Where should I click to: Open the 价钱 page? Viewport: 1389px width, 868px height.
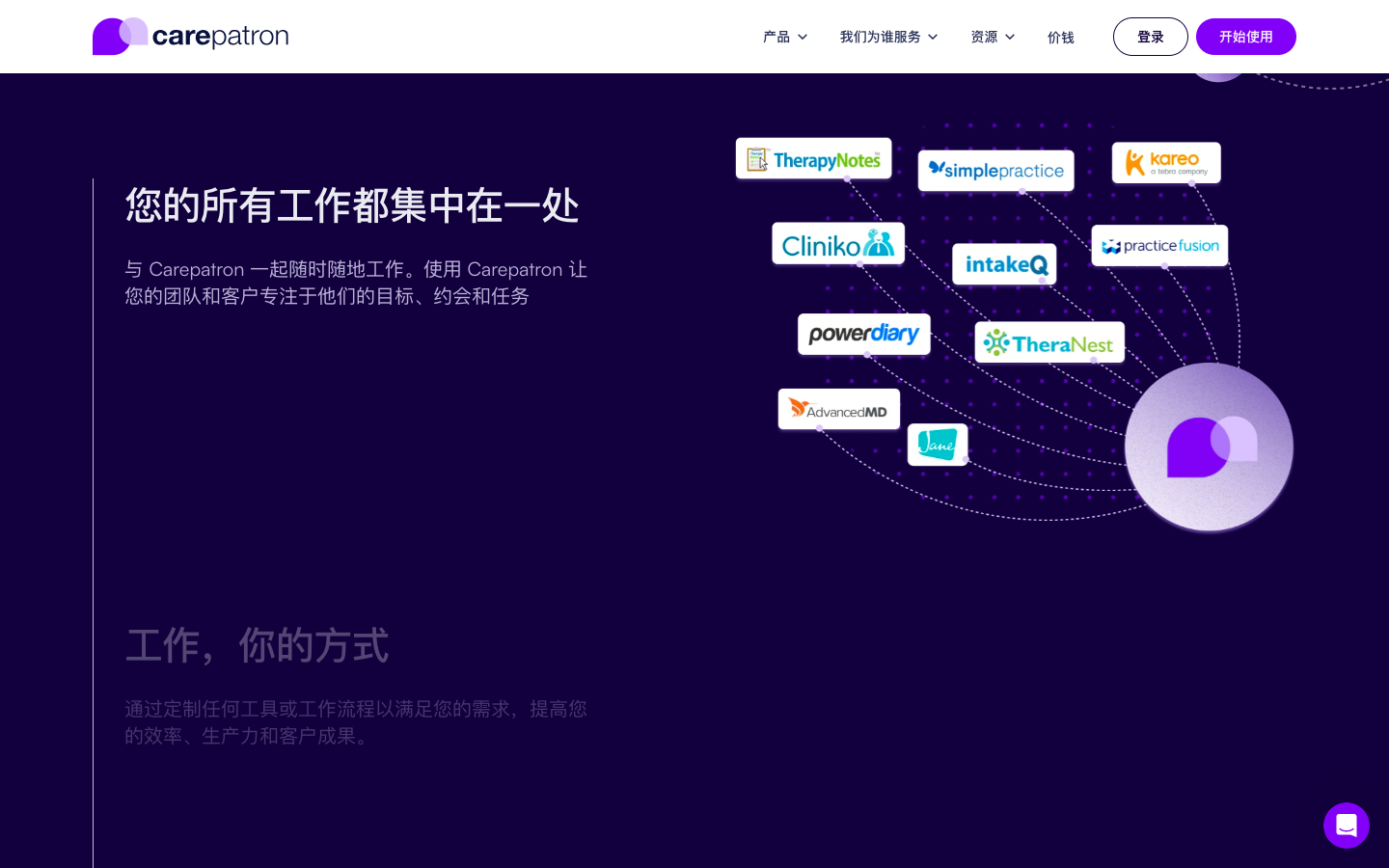coord(1061,37)
